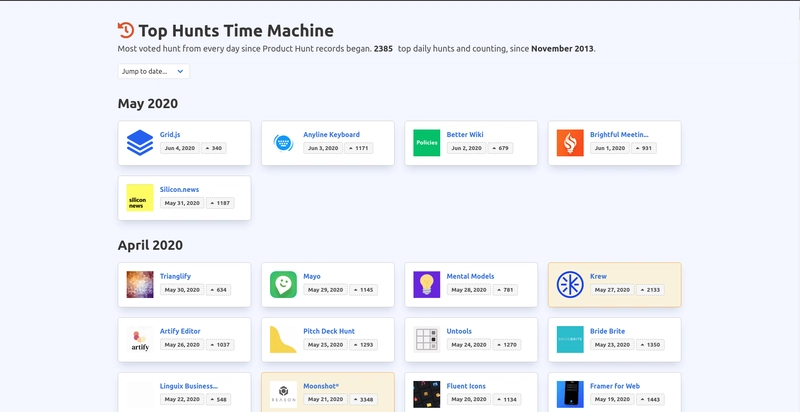Viewport: 800px width, 412px height.
Task: Click the 3348 upvote count on Moonshot
Action: 363,400
